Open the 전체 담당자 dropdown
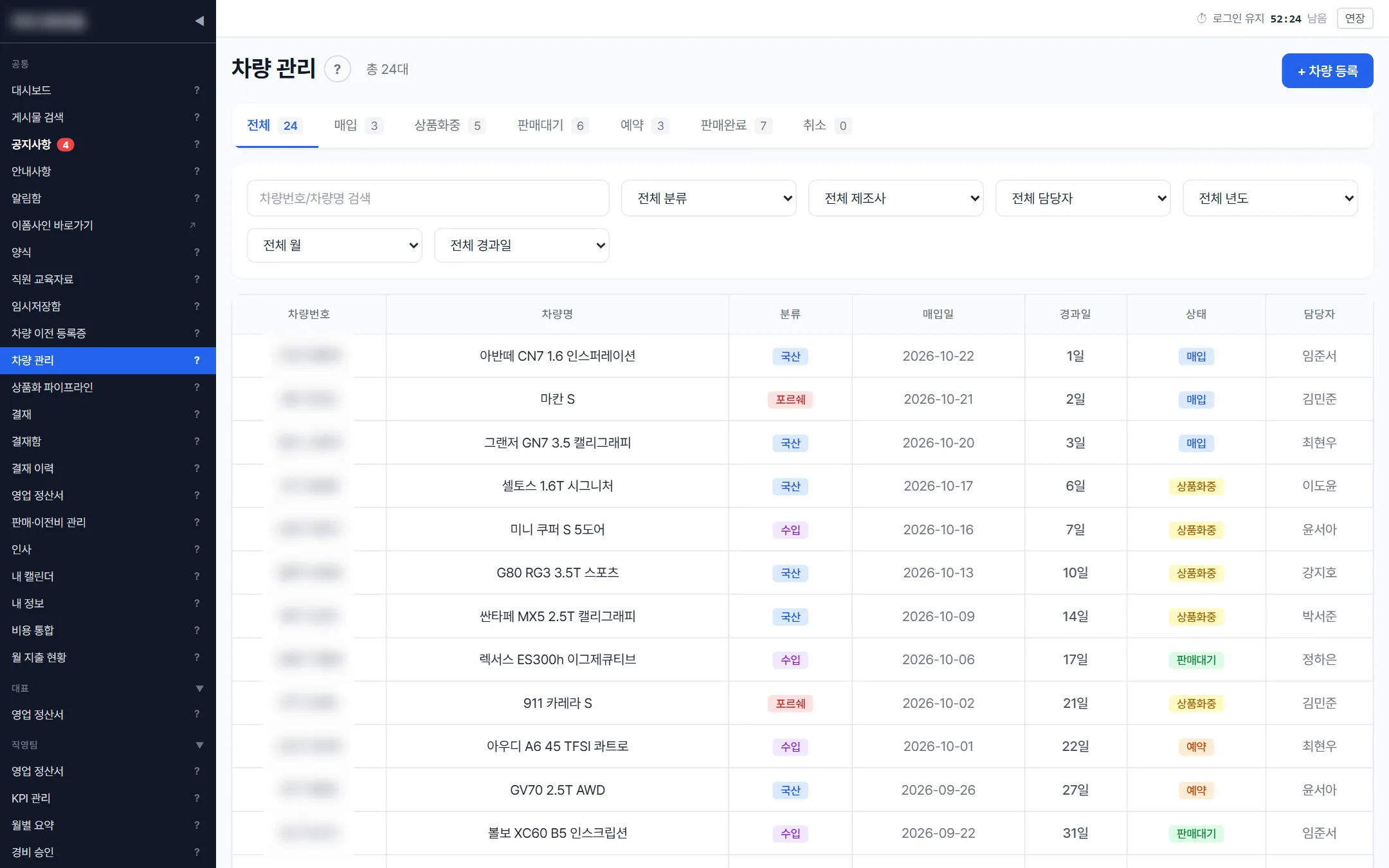Screen dimensions: 1389x868 (x=1083, y=198)
